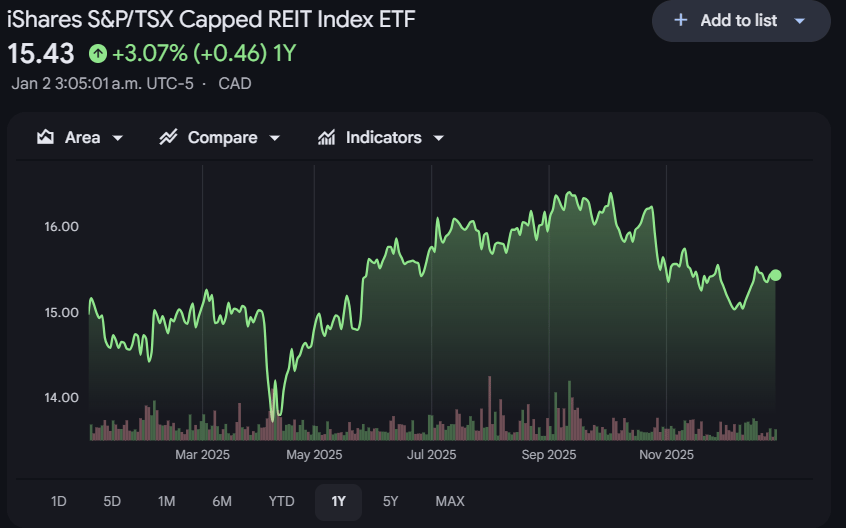Expand the Indicators dropdown arrow
This screenshot has height=528, width=846.
click(439, 138)
